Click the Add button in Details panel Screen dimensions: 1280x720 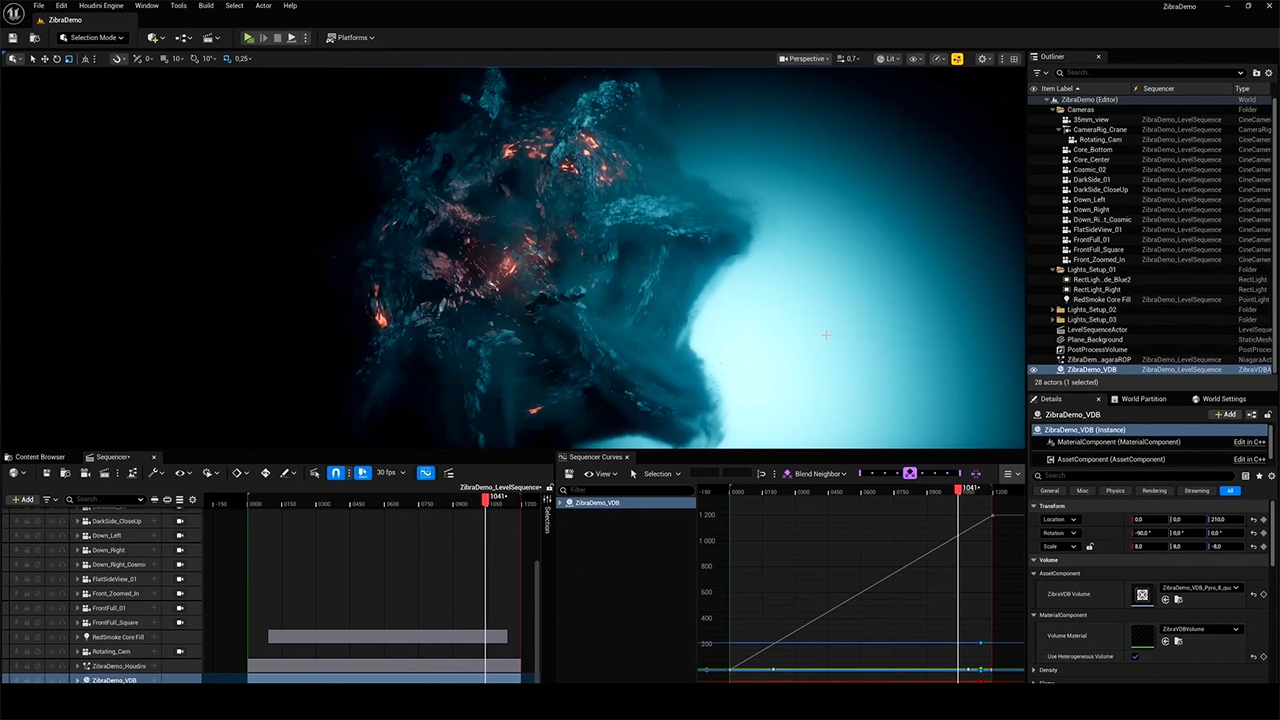[x=1225, y=415]
